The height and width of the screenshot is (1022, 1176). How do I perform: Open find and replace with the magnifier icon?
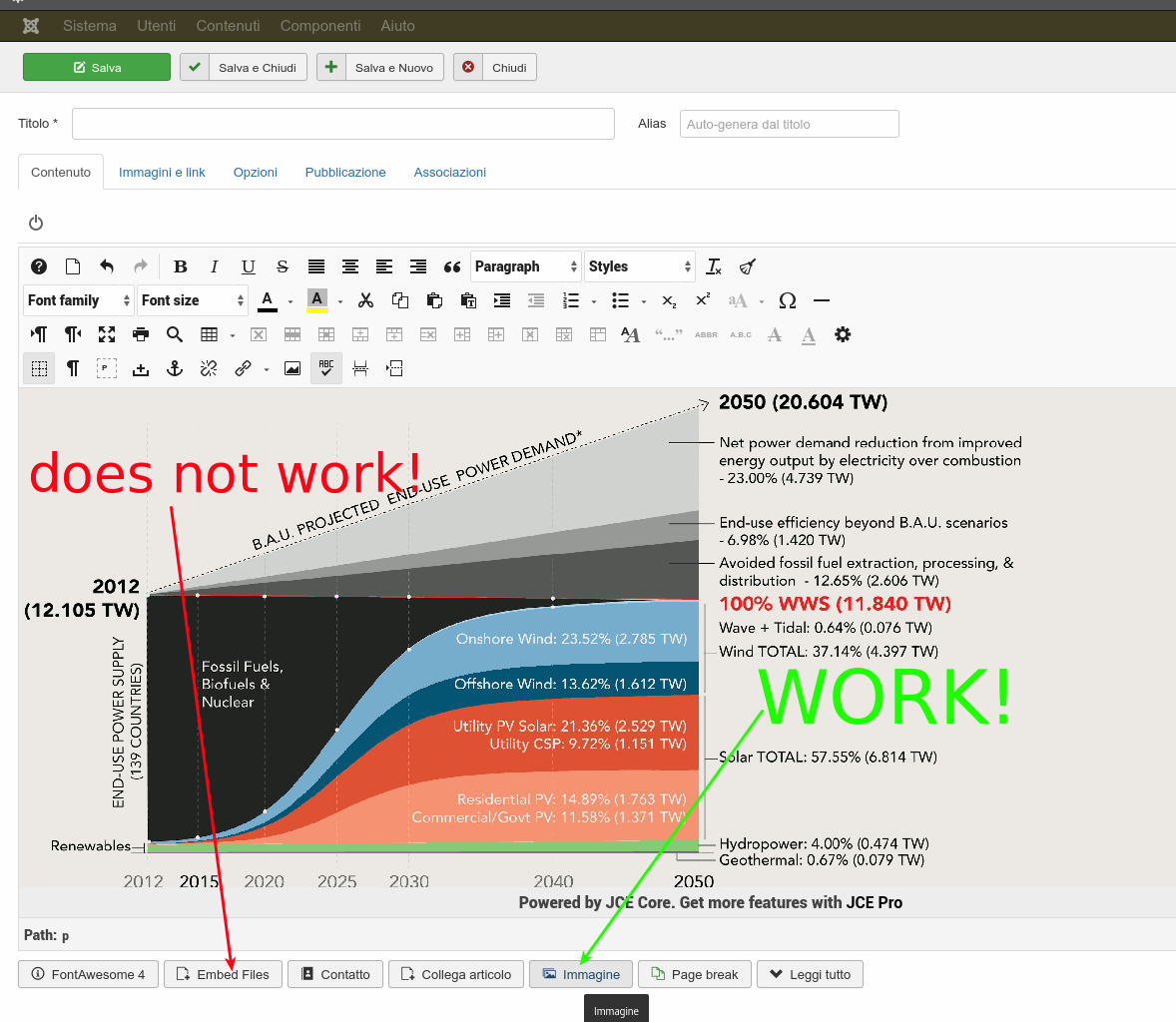pos(175,334)
